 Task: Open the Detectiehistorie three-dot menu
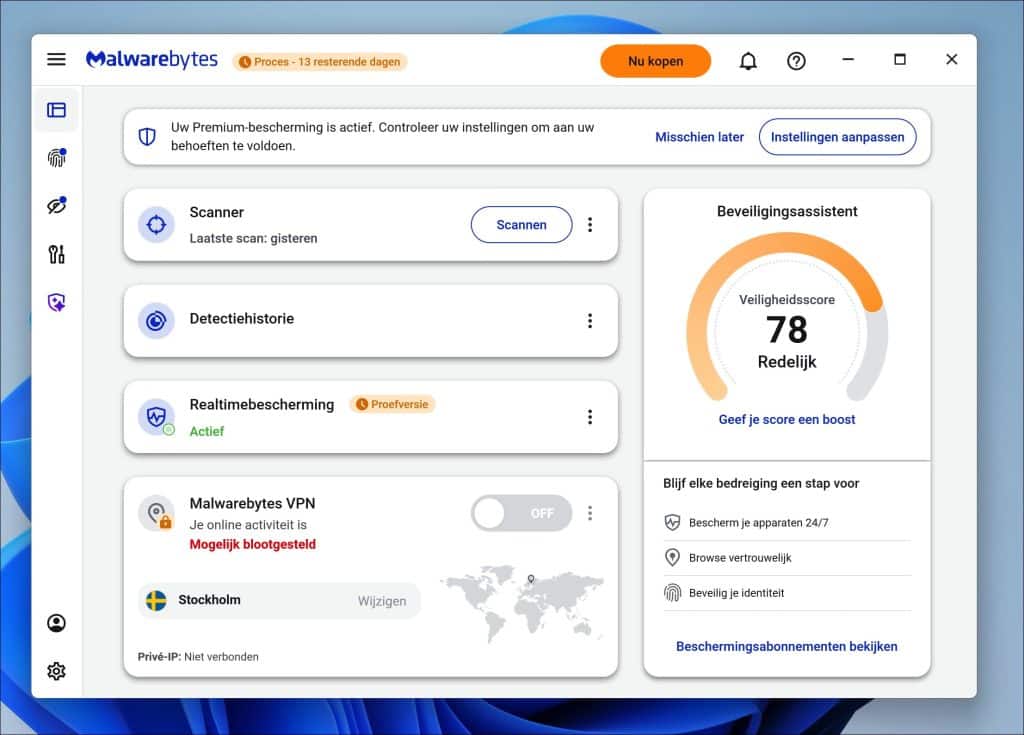point(590,320)
